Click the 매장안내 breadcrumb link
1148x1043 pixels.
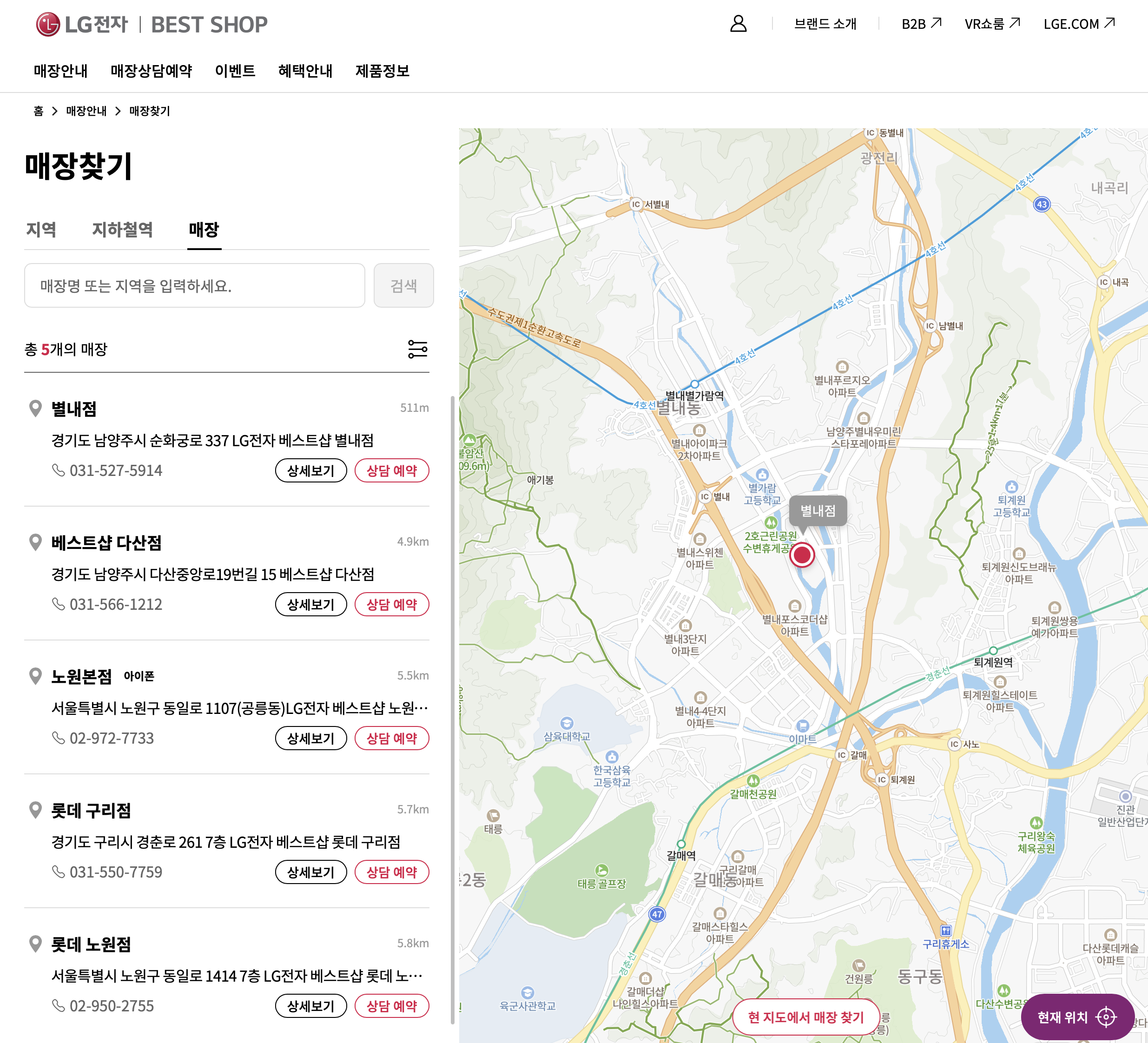(x=86, y=111)
